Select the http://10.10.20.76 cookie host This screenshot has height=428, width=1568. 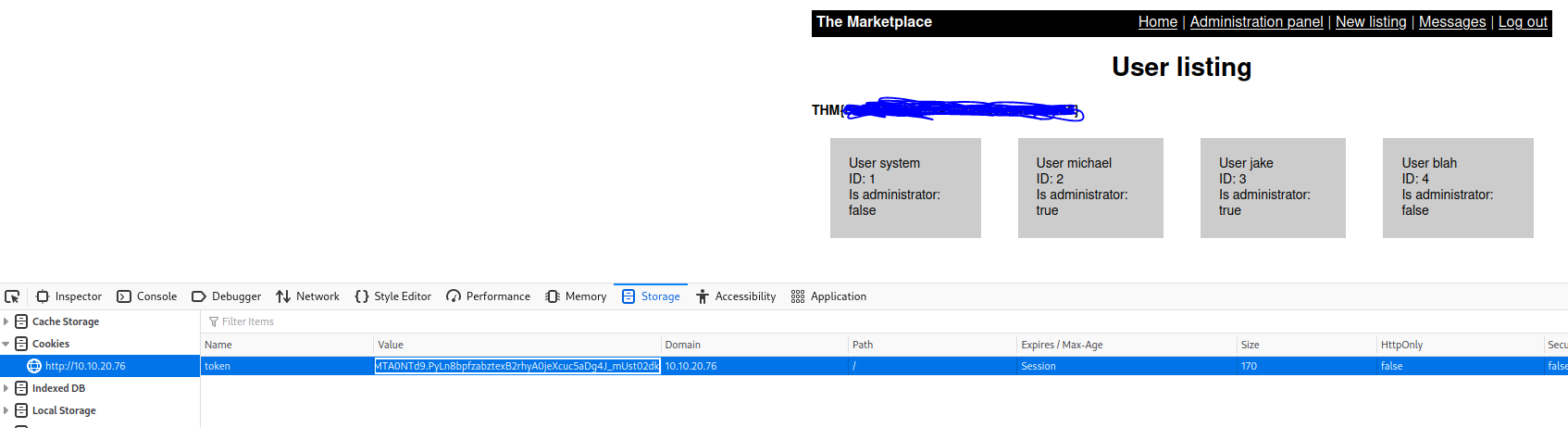pos(85,366)
